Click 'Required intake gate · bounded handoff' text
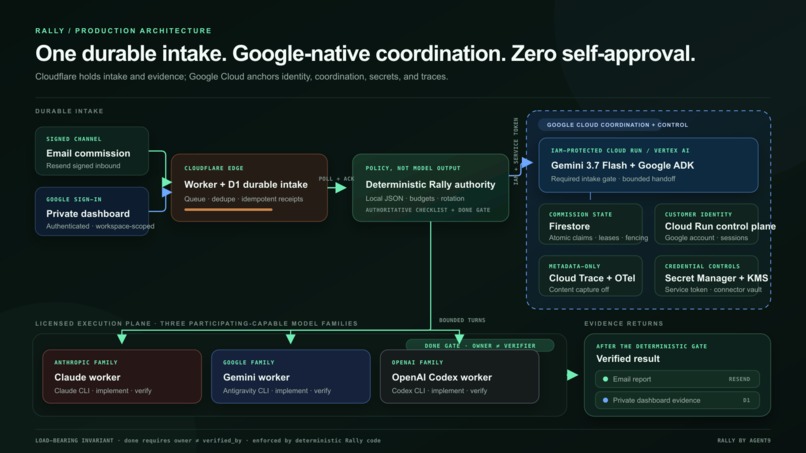806x453 pixels. point(613,179)
